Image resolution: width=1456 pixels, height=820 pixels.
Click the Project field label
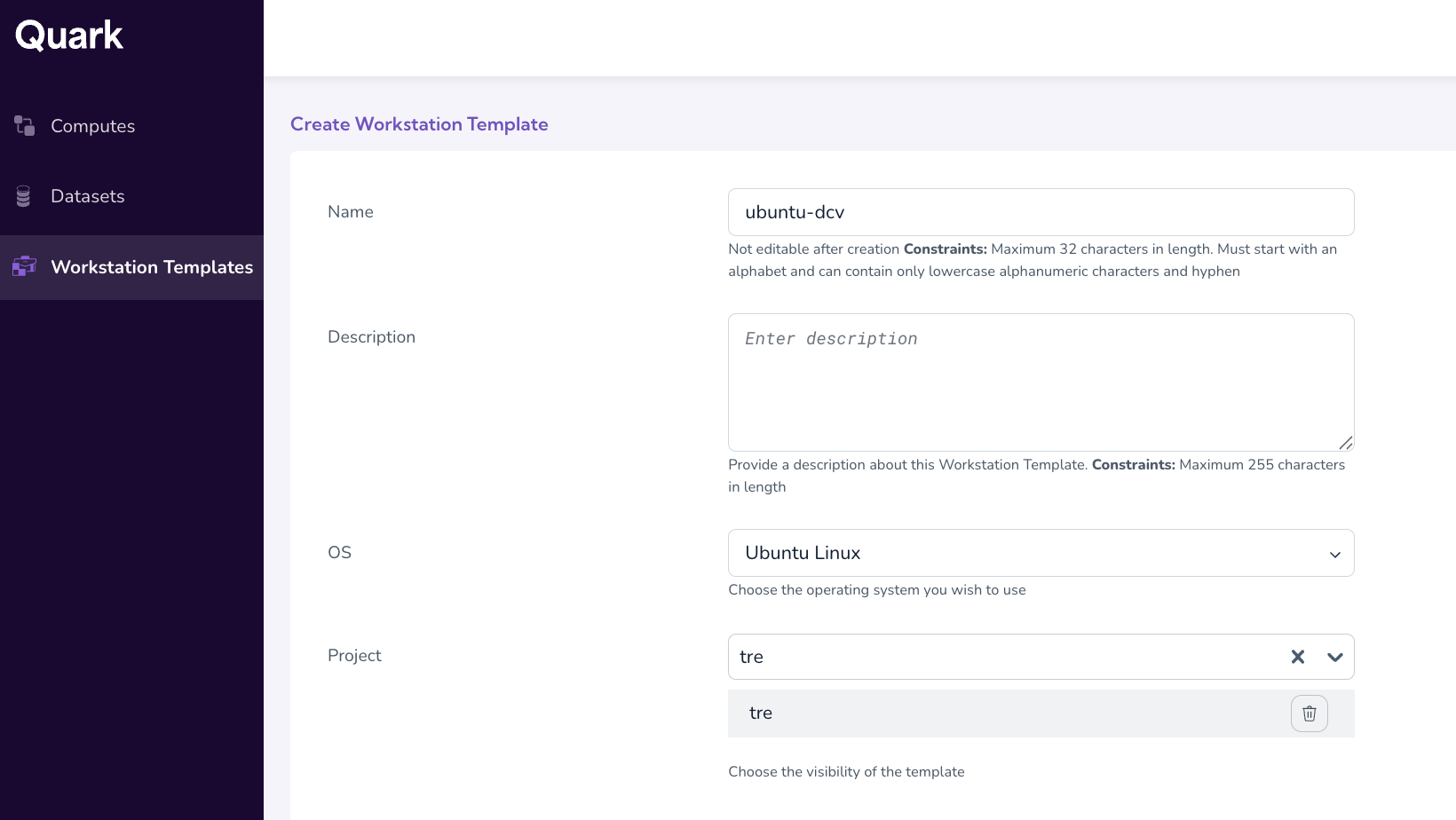354,655
